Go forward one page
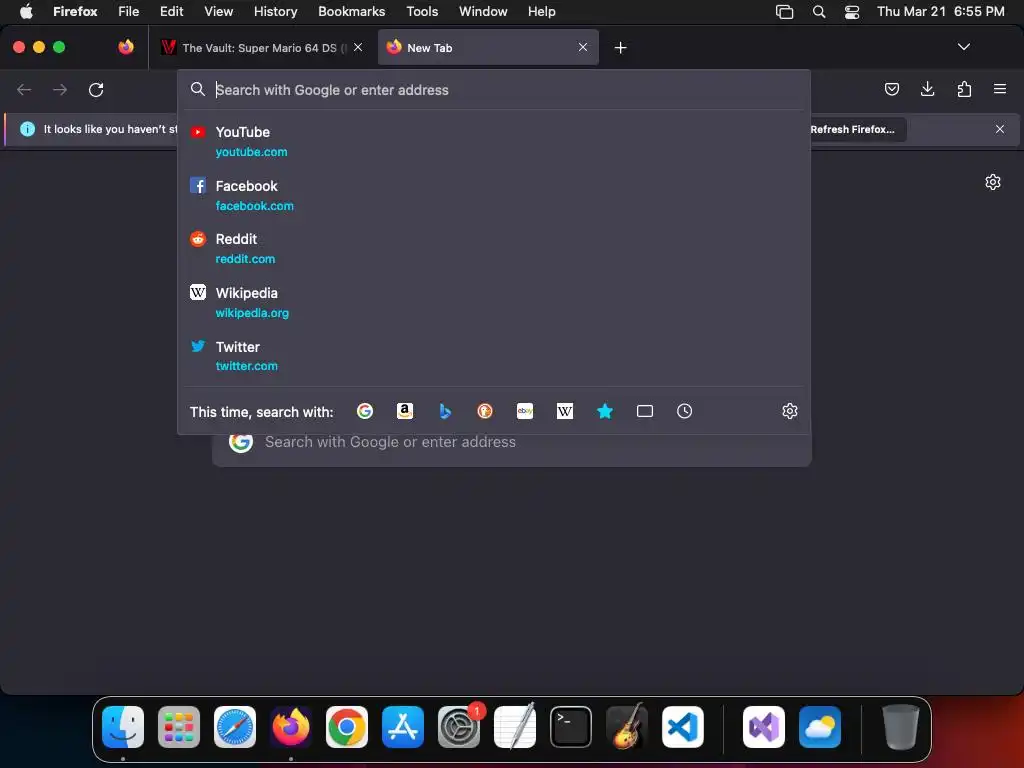The width and height of the screenshot is (1024, 768). tap(60, 89)
